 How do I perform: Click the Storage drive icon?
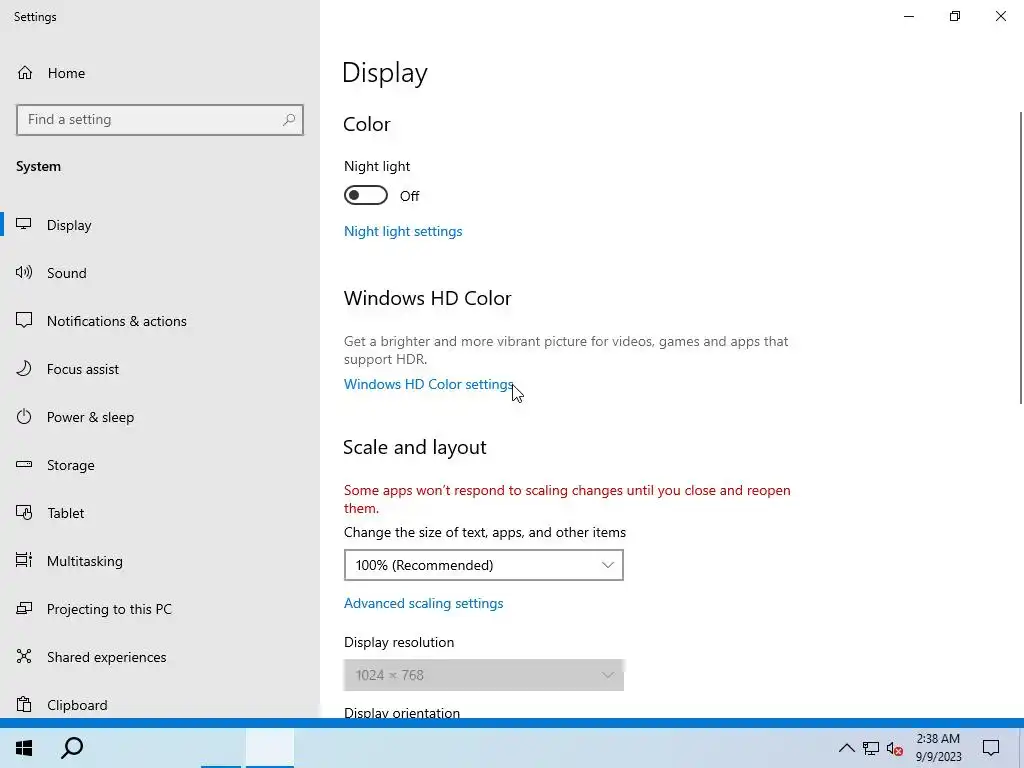24,464
